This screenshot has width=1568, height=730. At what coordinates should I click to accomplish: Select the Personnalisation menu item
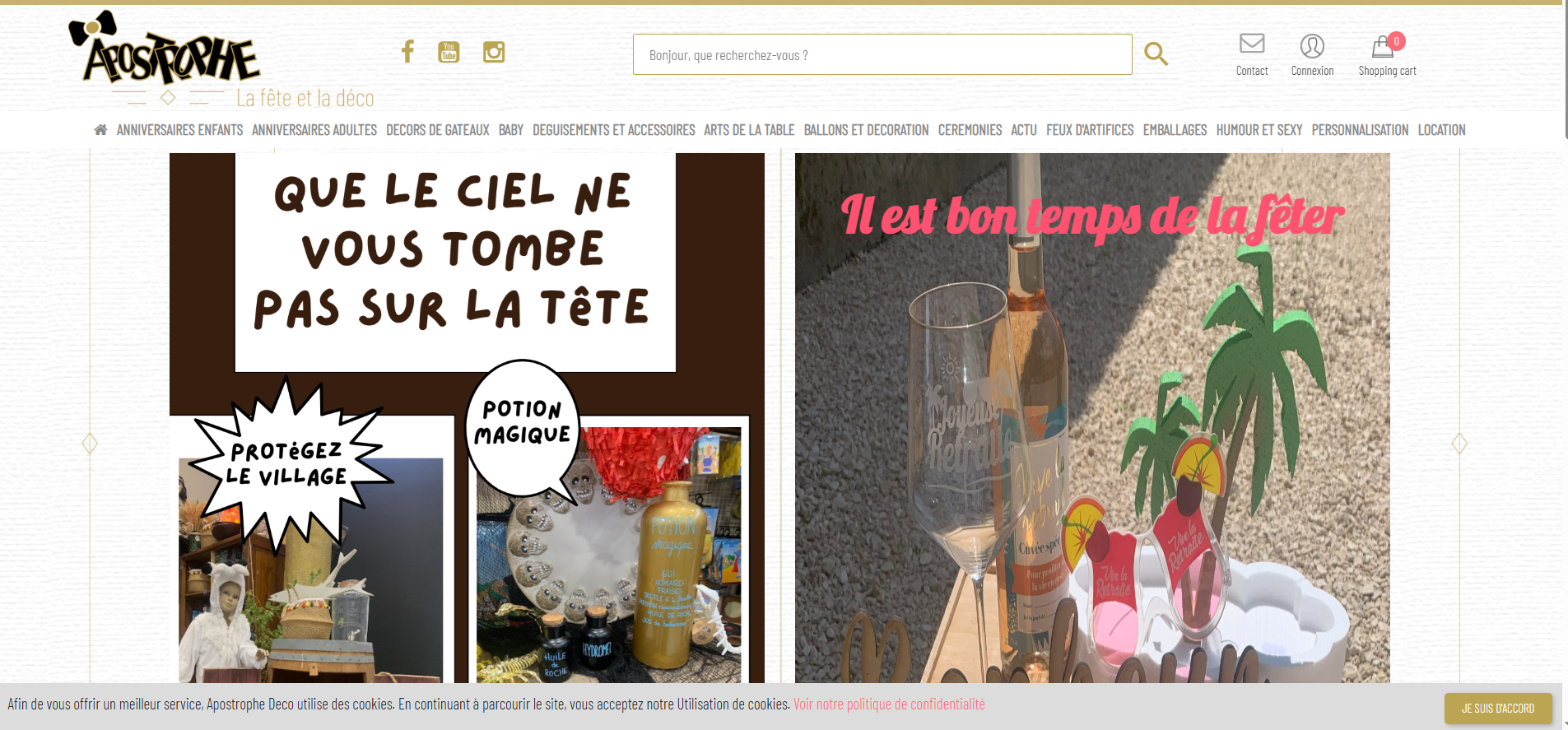pos(1359,130)
